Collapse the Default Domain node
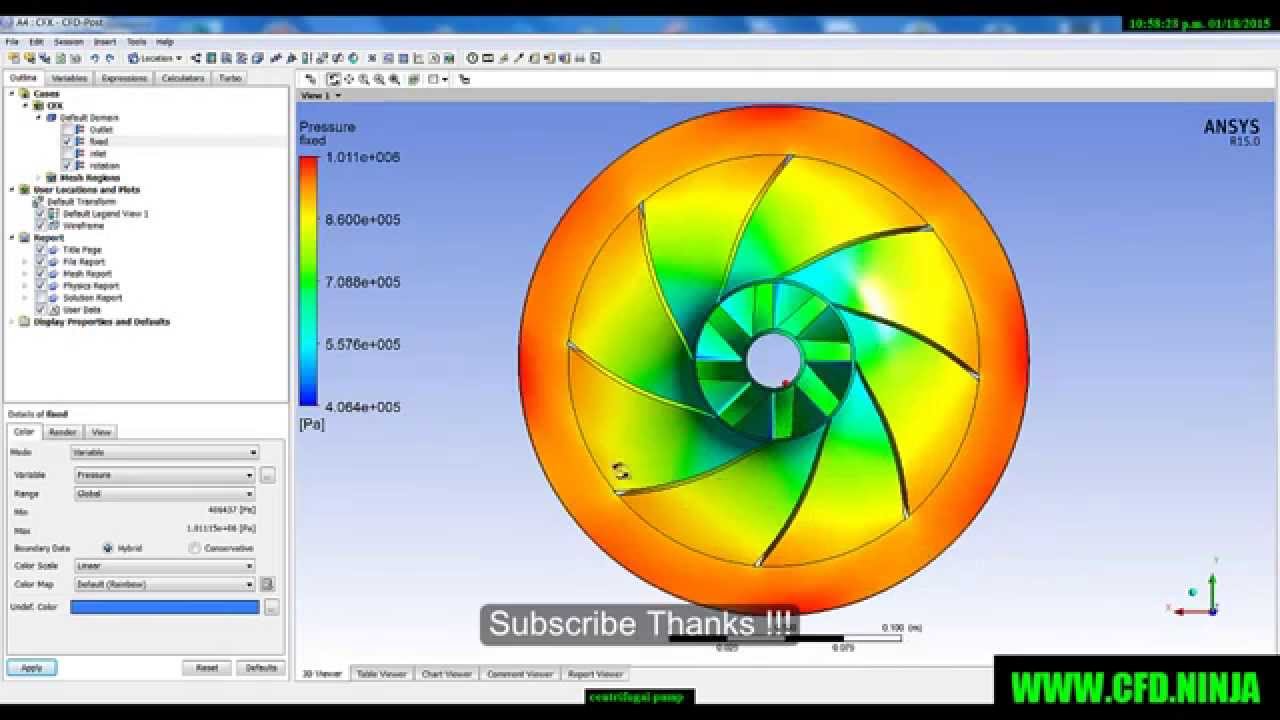 (x=39, y=118)
